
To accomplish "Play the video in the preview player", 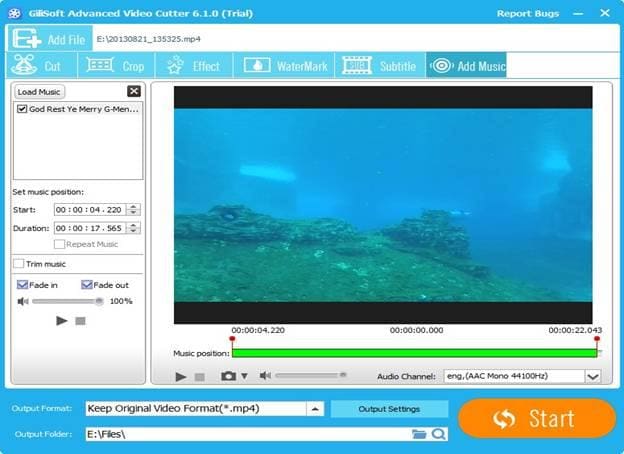I will coord(181,376).
